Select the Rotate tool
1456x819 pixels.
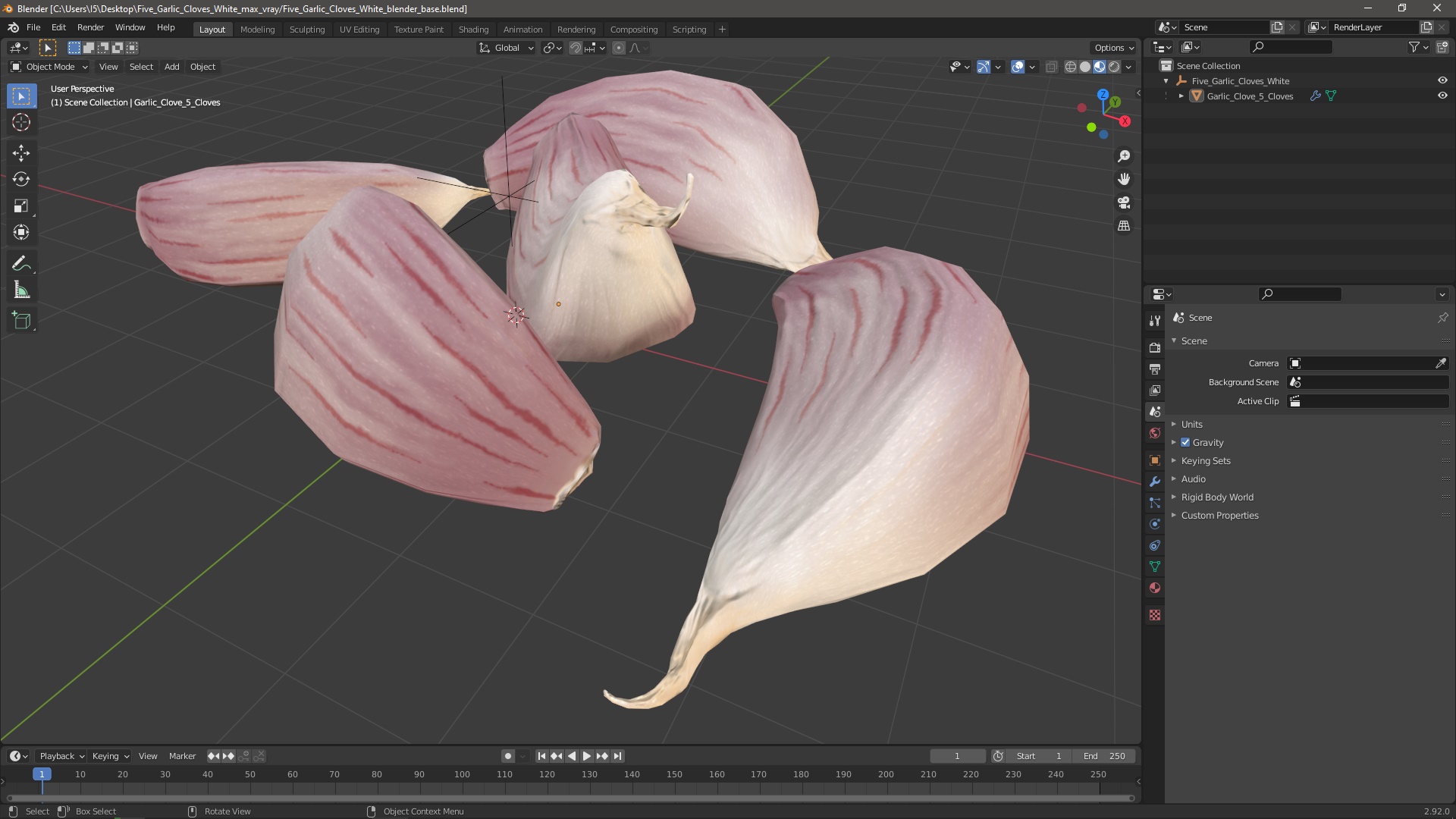21,180
